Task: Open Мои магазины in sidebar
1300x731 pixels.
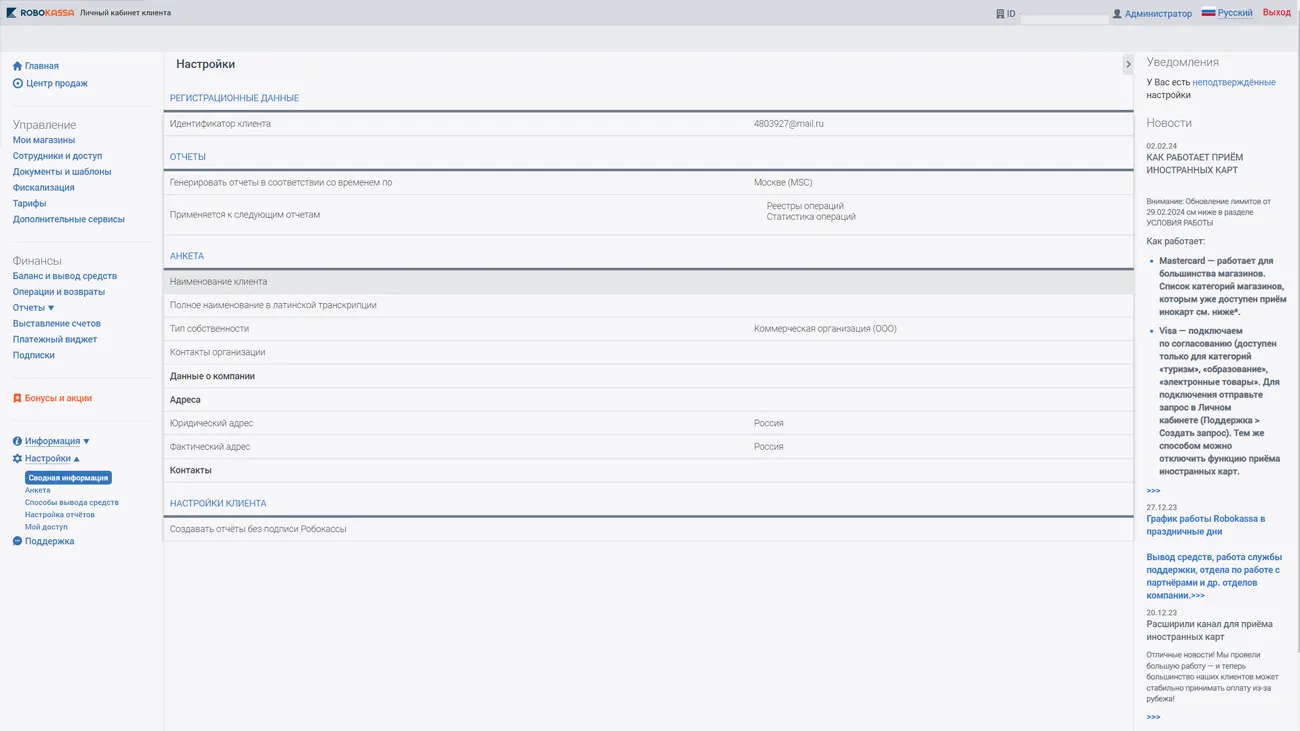Action: [x=43, y=140]
